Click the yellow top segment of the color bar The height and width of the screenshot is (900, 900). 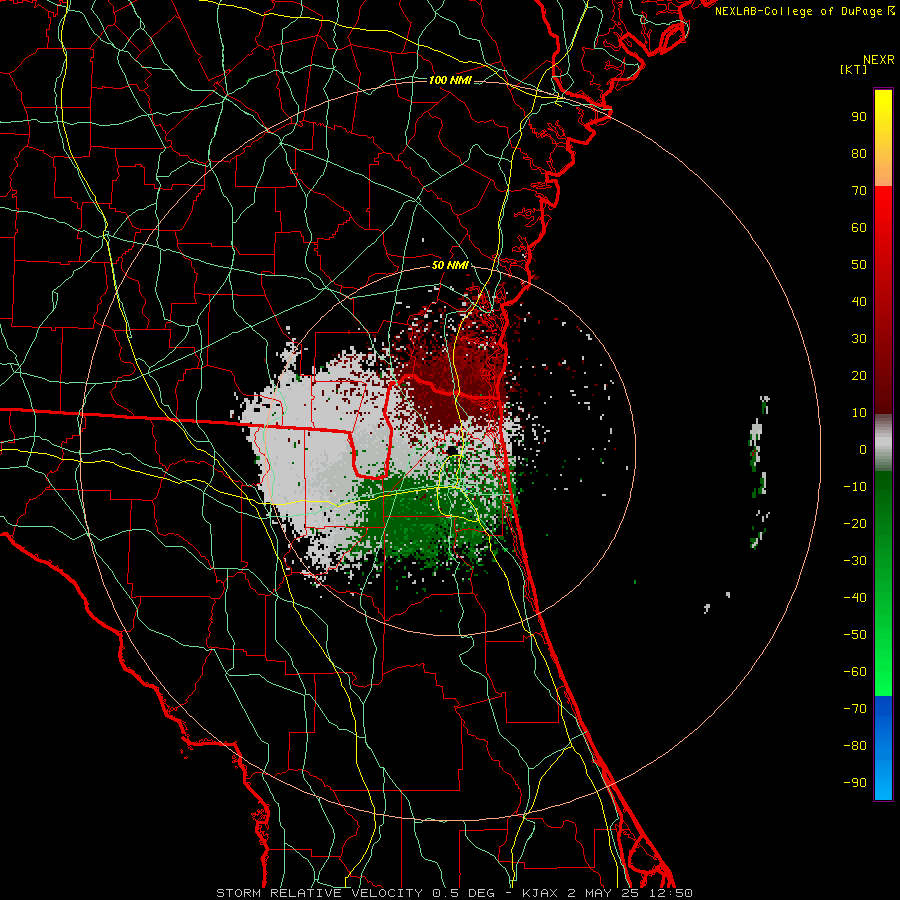[883, 138]
